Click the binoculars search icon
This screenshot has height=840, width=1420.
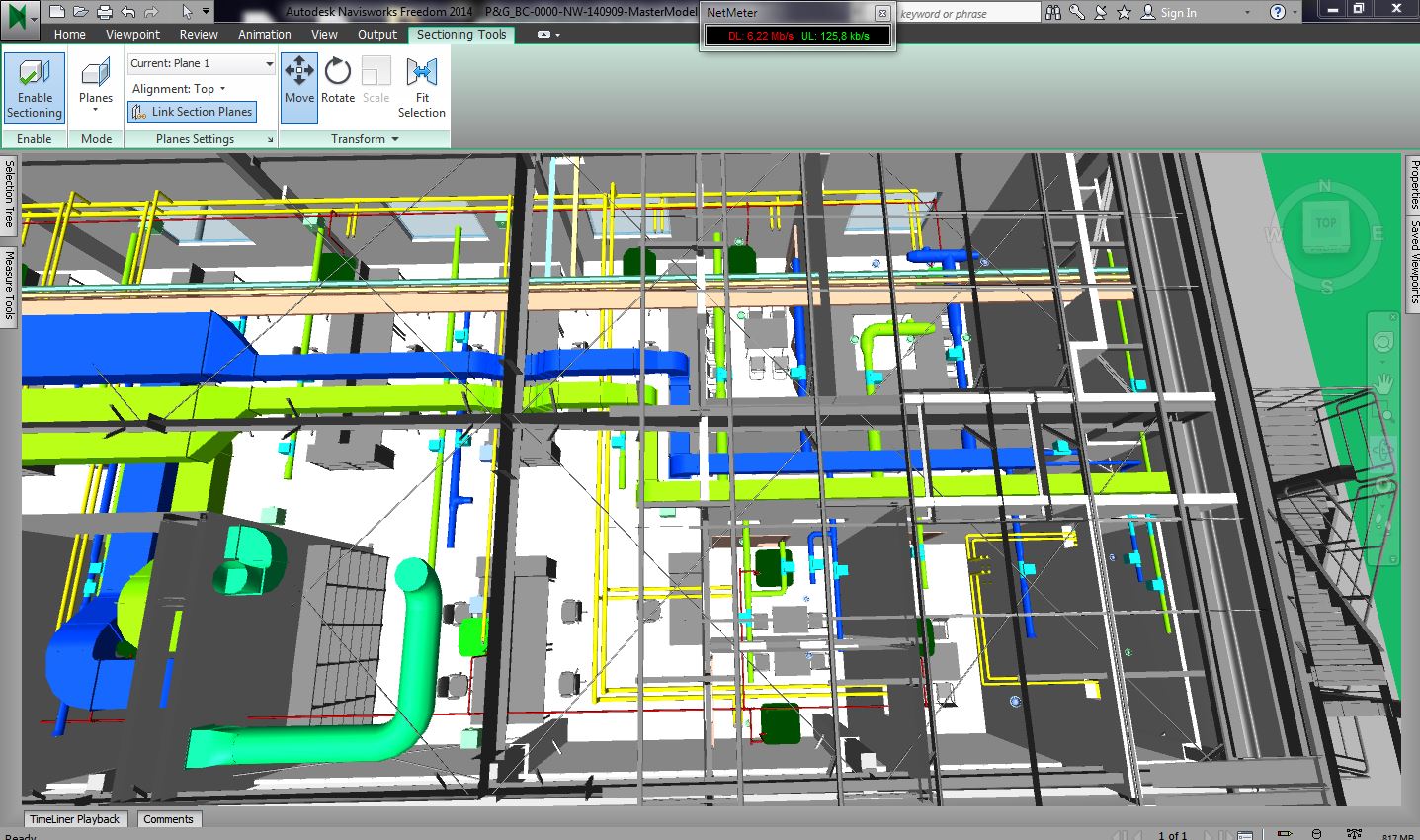(1053, 12)
